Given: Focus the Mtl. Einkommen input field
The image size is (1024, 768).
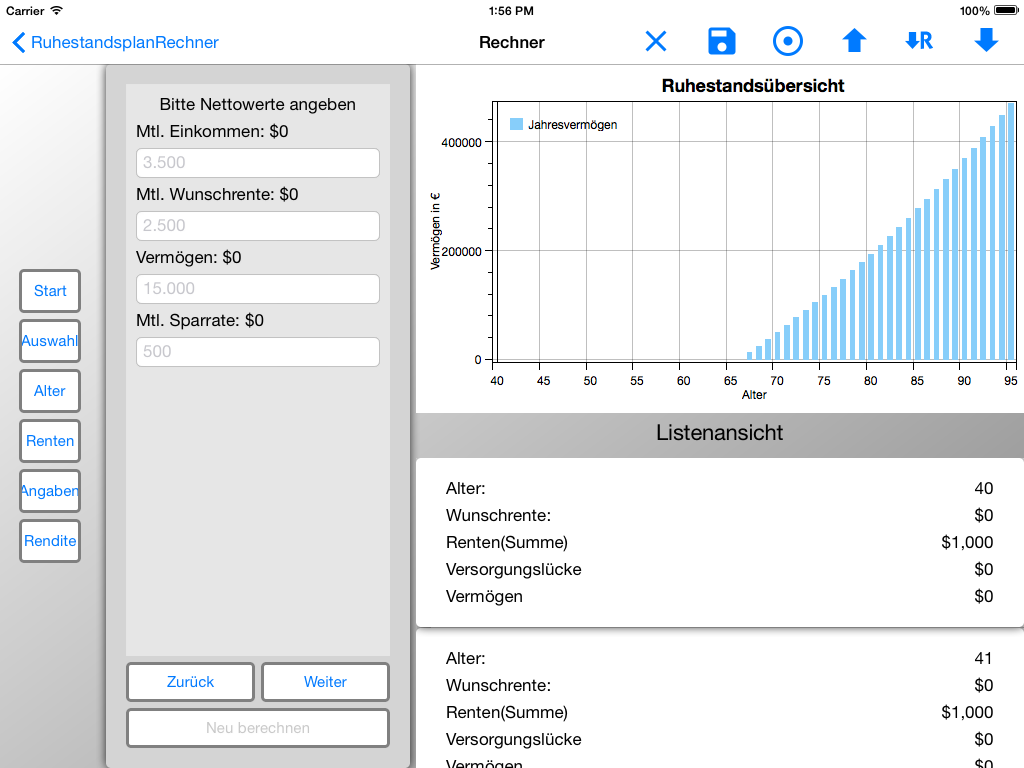Looking at the screenshot, I should tap(258, 163).
